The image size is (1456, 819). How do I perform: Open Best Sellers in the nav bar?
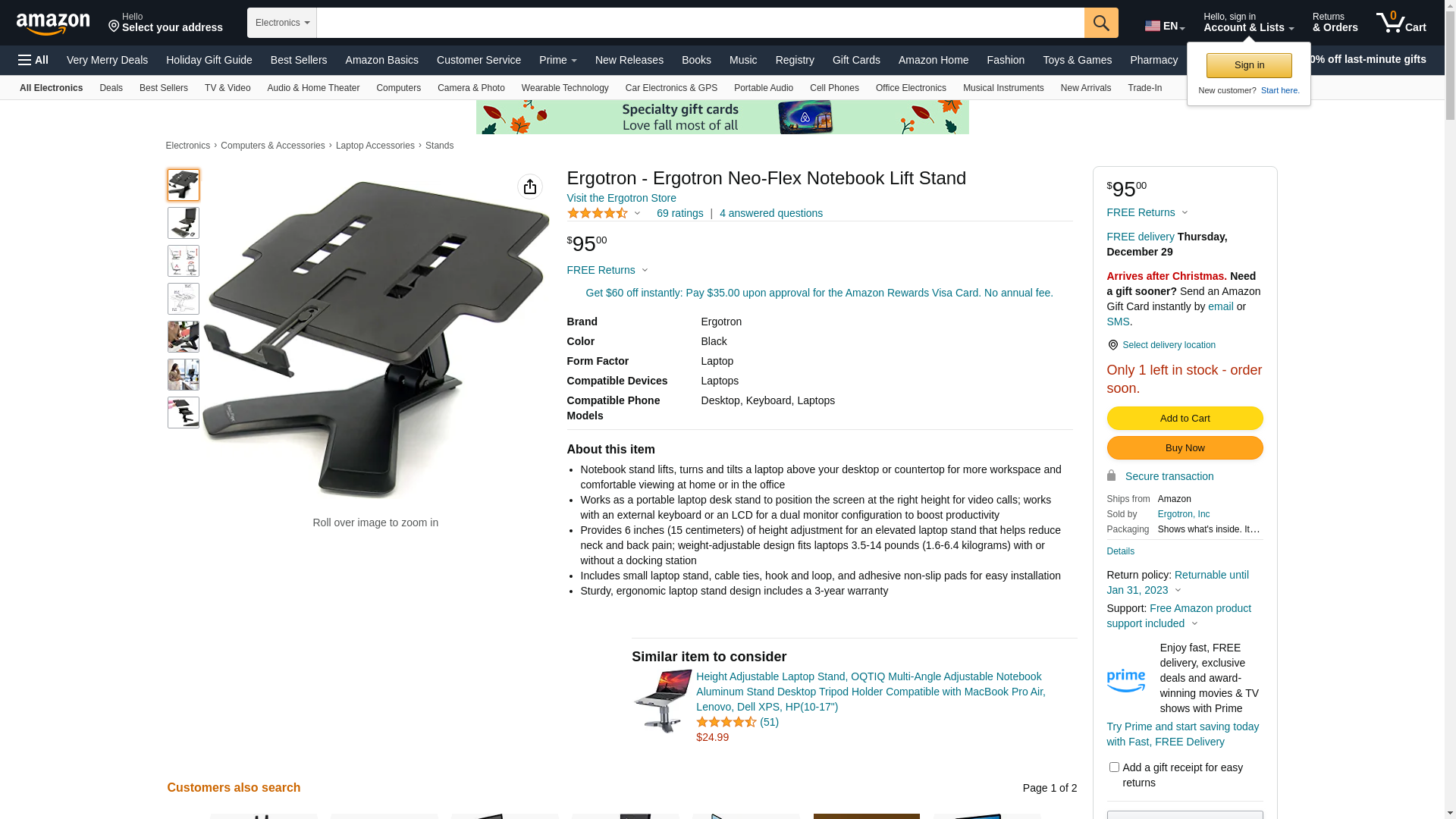click(299, 60)
